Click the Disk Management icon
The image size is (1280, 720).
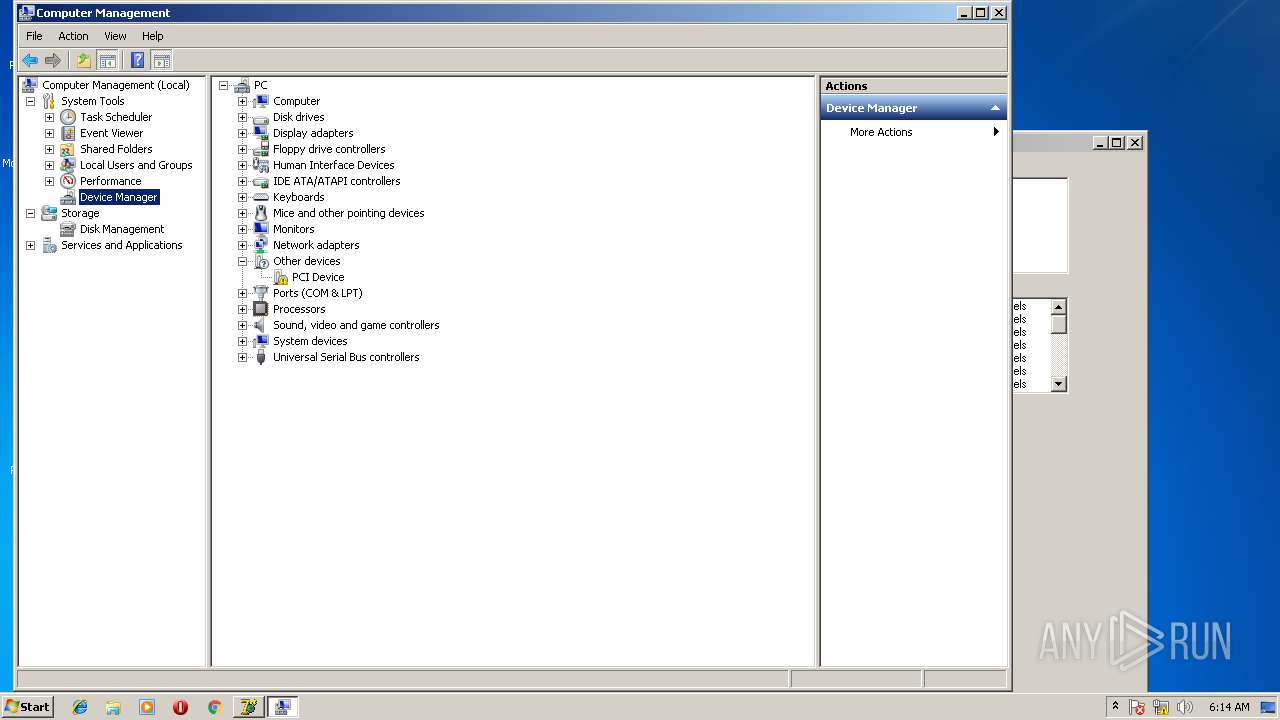coord(68,229)
